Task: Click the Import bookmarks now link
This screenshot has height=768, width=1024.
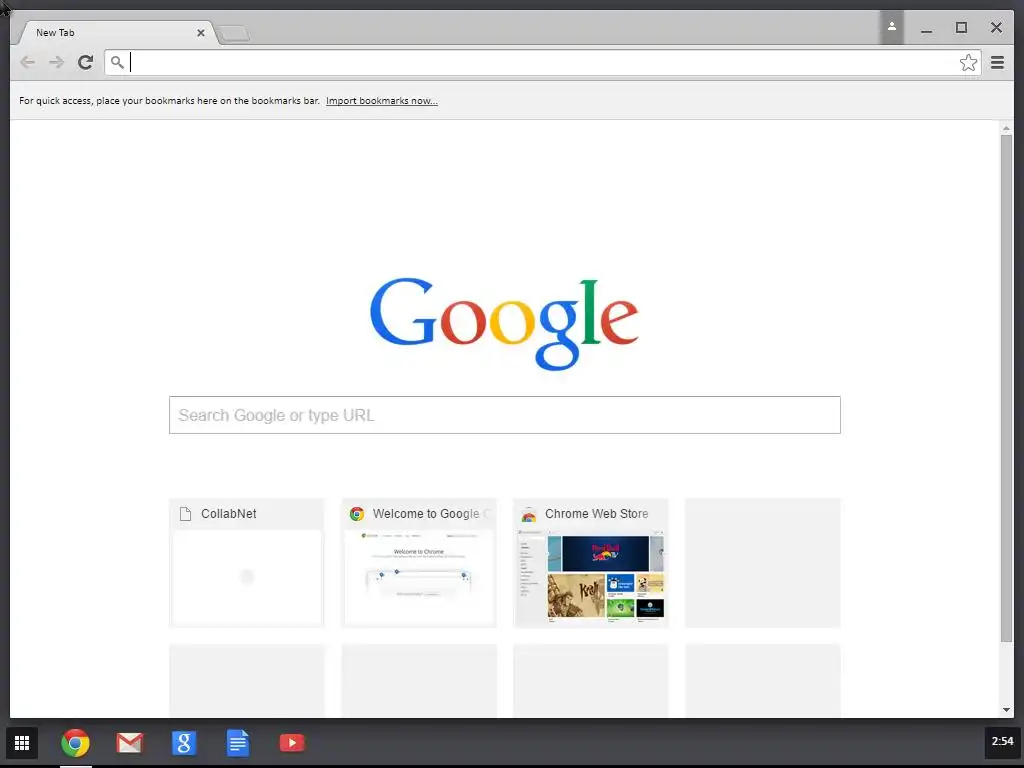Action: pyautogui.click(x=381, y=101)
